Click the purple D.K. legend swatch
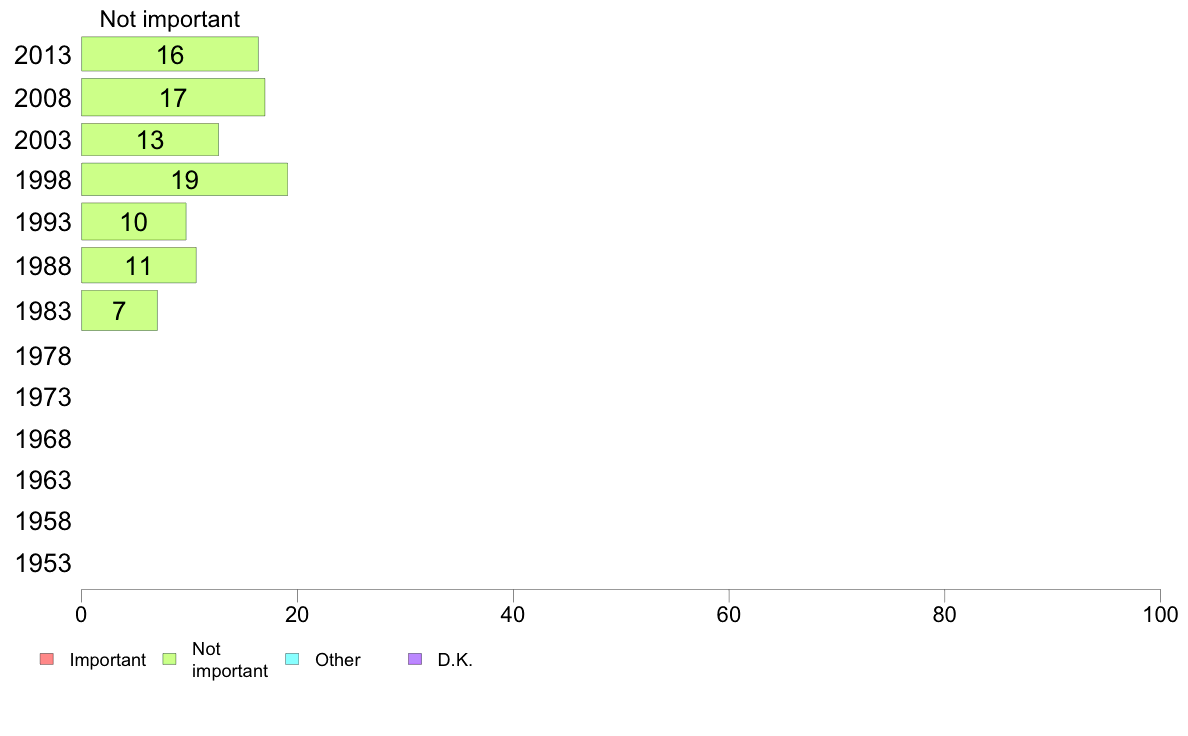The height and width of the screenshot is (736, 1188). point(415,659)
